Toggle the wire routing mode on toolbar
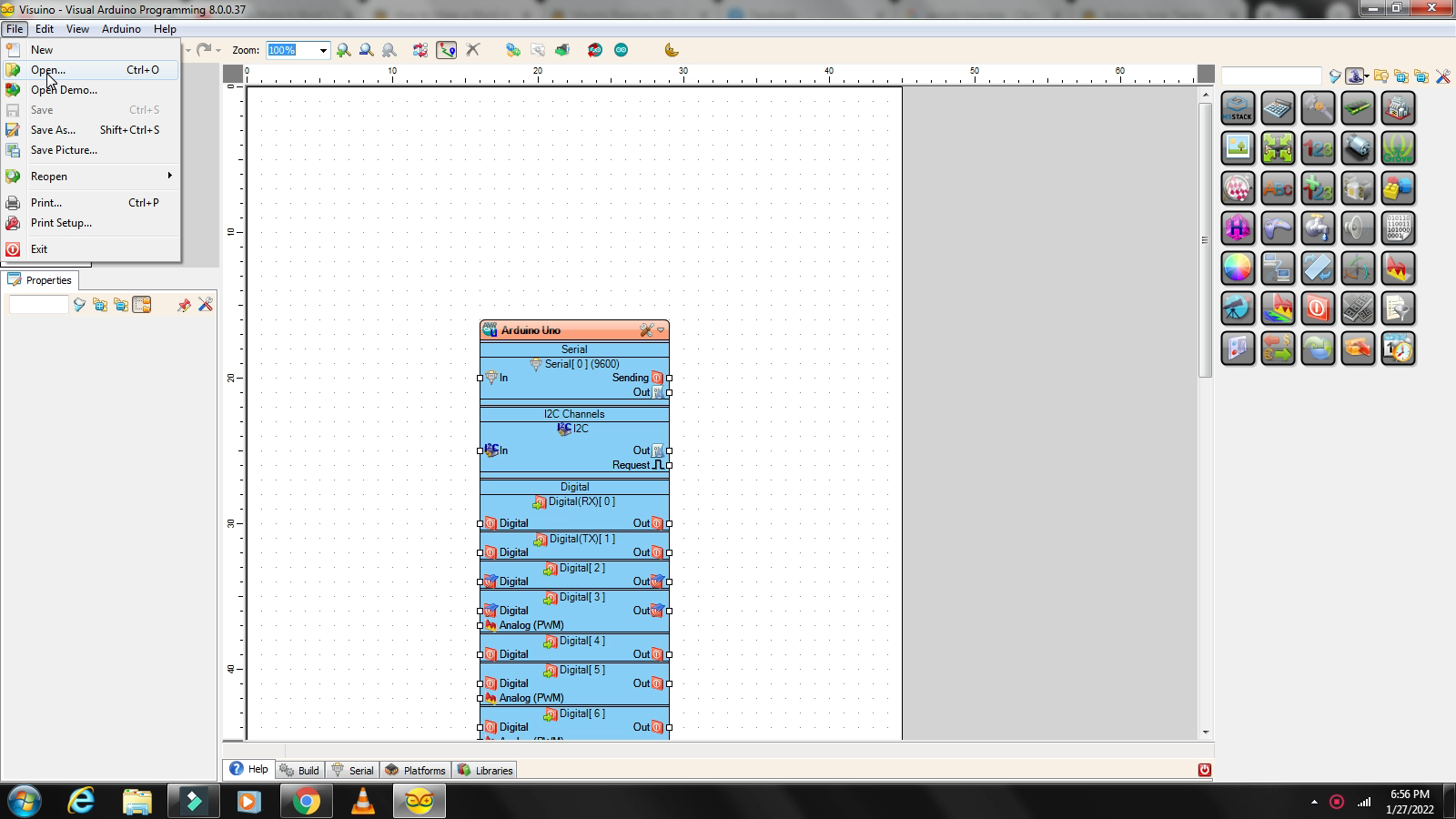Viewport: 1456px width, 819px height. tap(446, 50)
